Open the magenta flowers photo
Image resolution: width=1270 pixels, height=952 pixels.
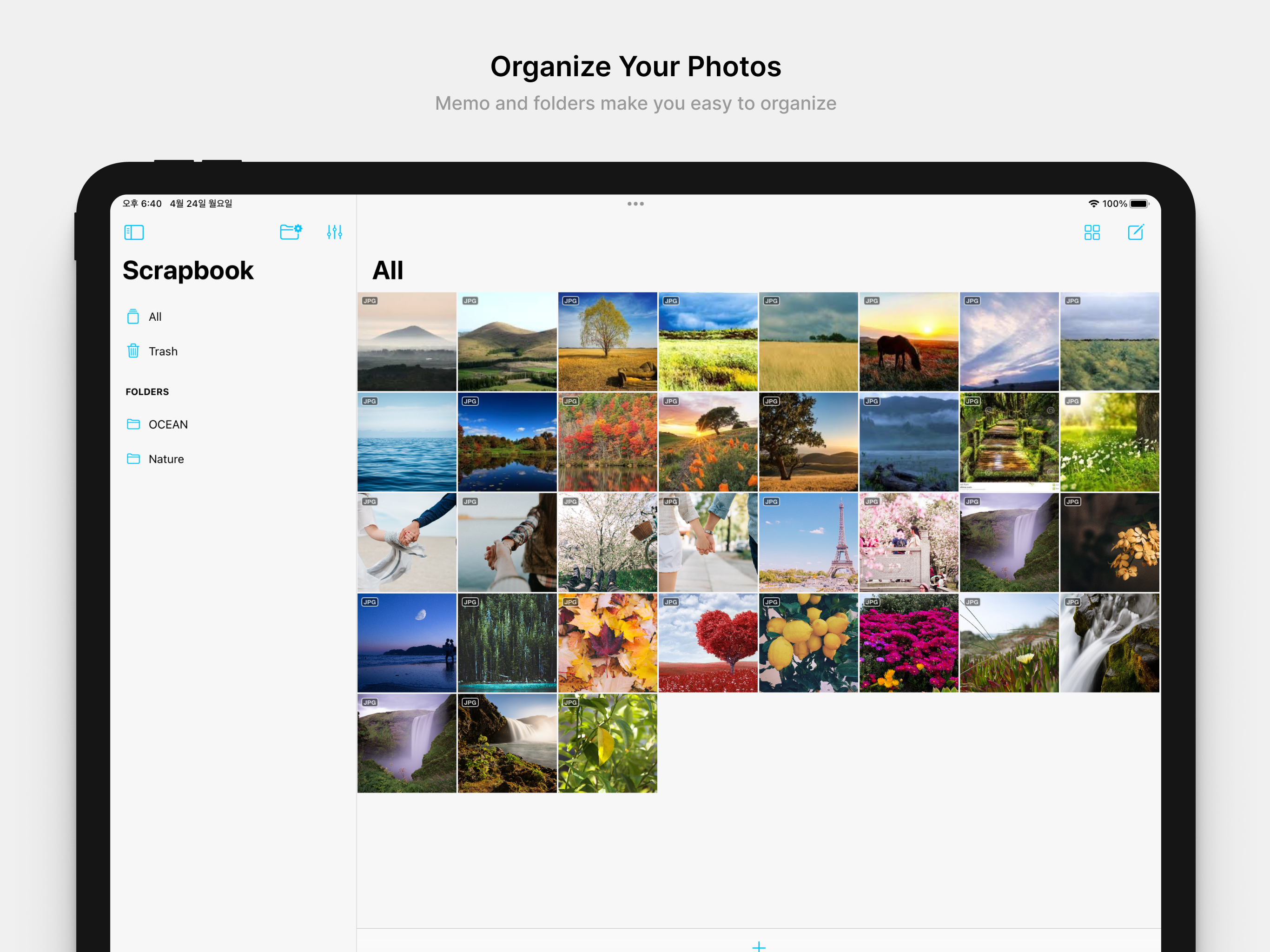point(908,642)
